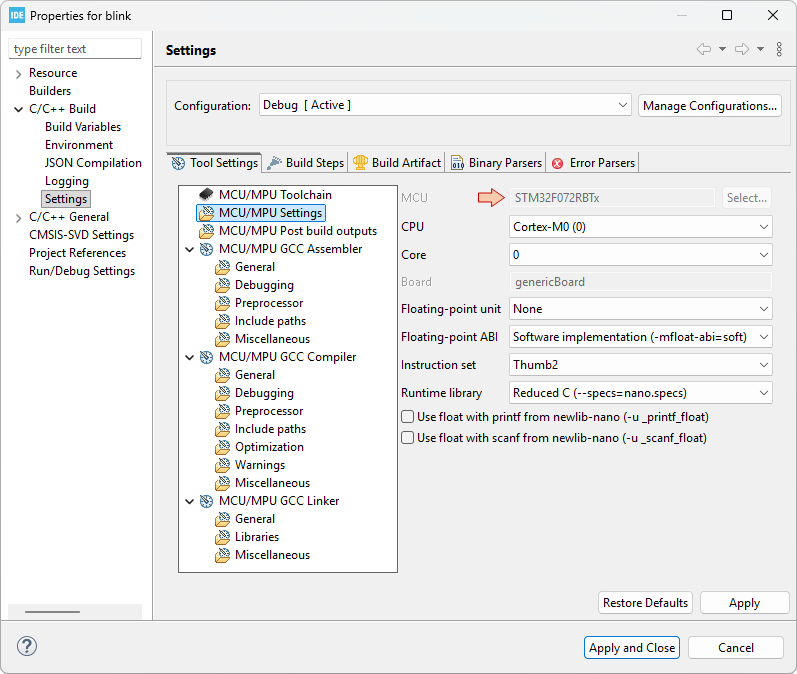797x674 pixels.
Task: Open the Floating-point unit dropdown
Action: 640,309
